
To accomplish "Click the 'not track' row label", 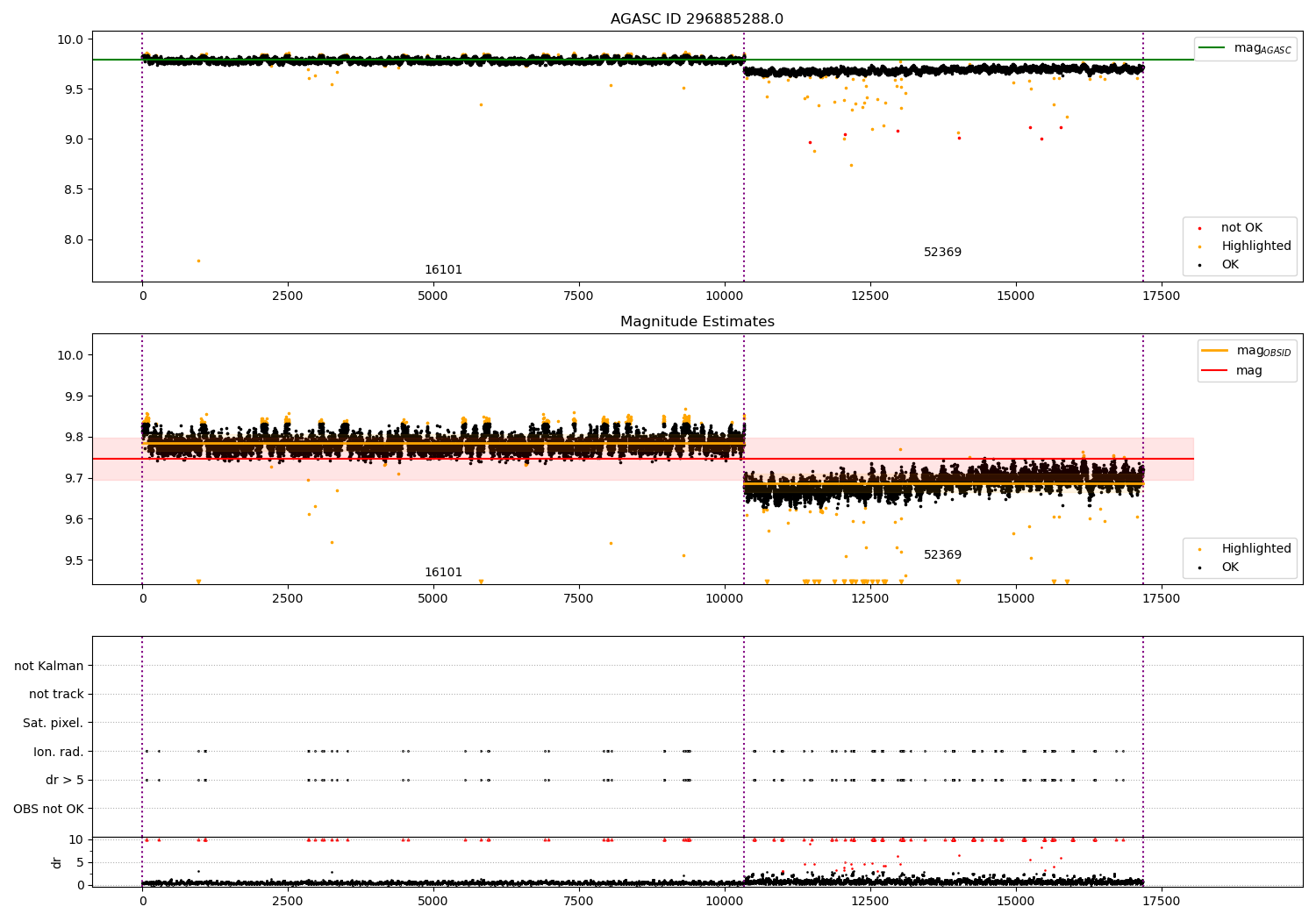I will point(56,695).
